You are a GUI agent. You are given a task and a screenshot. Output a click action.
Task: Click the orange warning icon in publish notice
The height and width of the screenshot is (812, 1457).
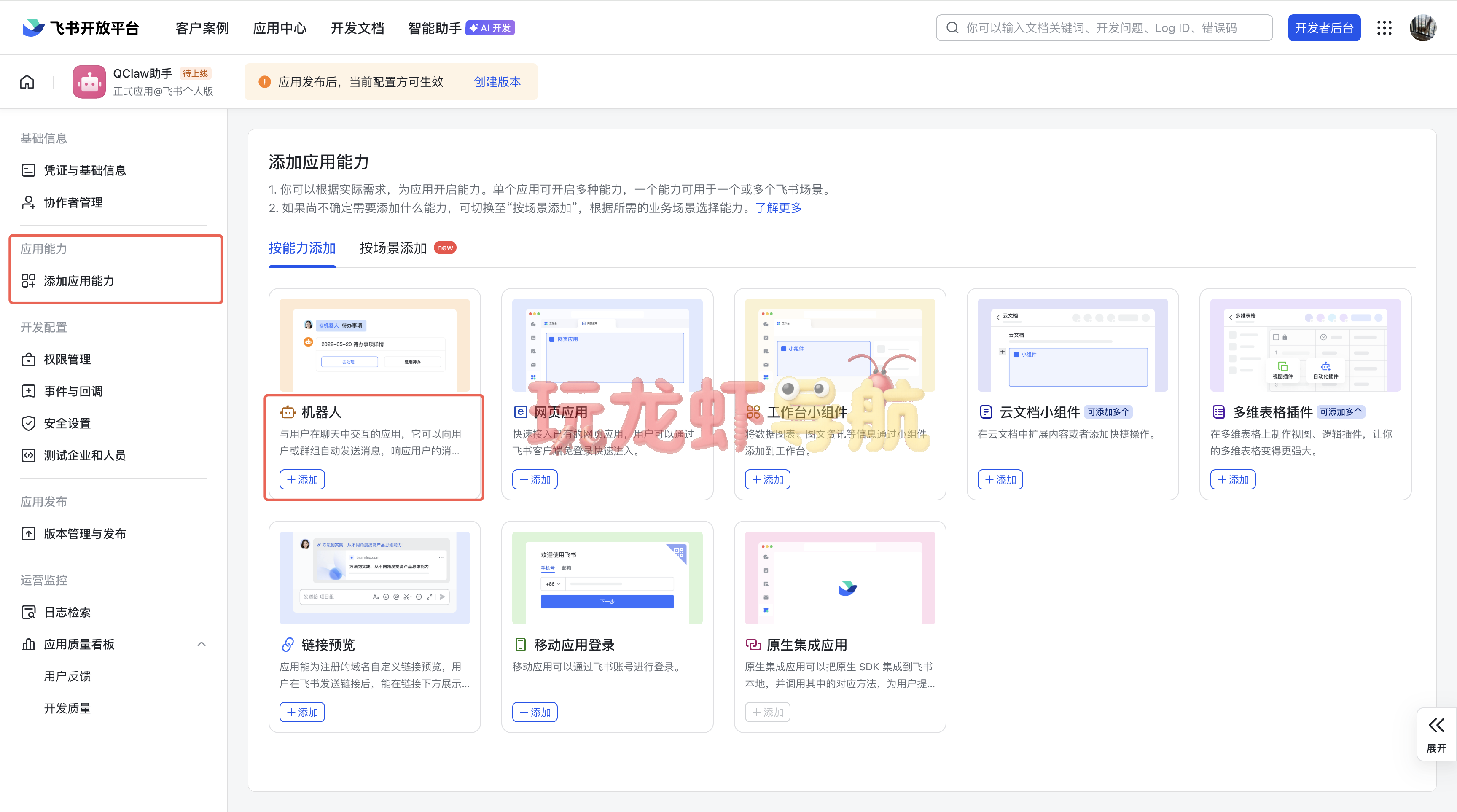coord(264,82)
